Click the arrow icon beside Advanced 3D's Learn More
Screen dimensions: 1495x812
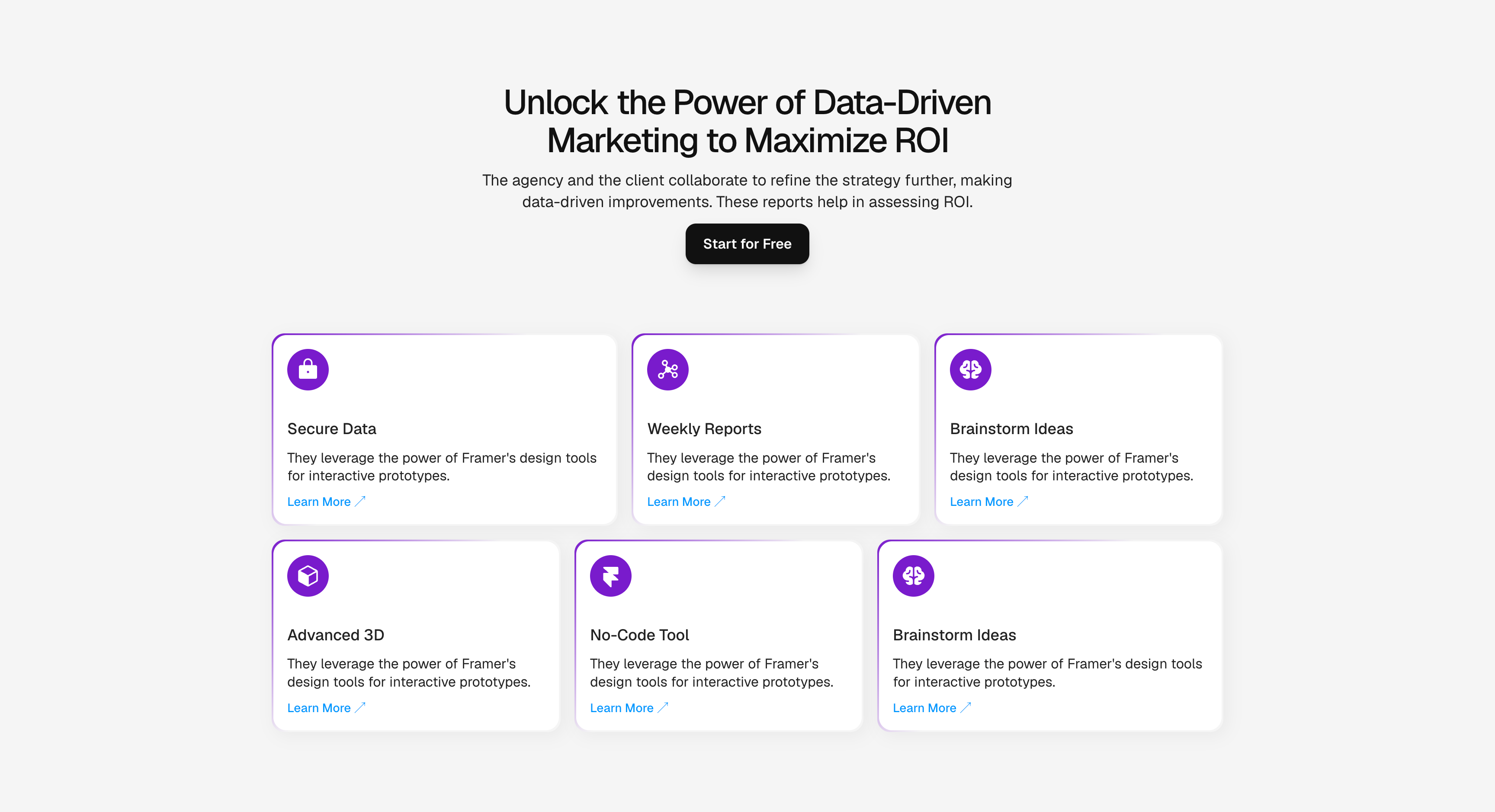pyautogui.click(x=360, y=708)
